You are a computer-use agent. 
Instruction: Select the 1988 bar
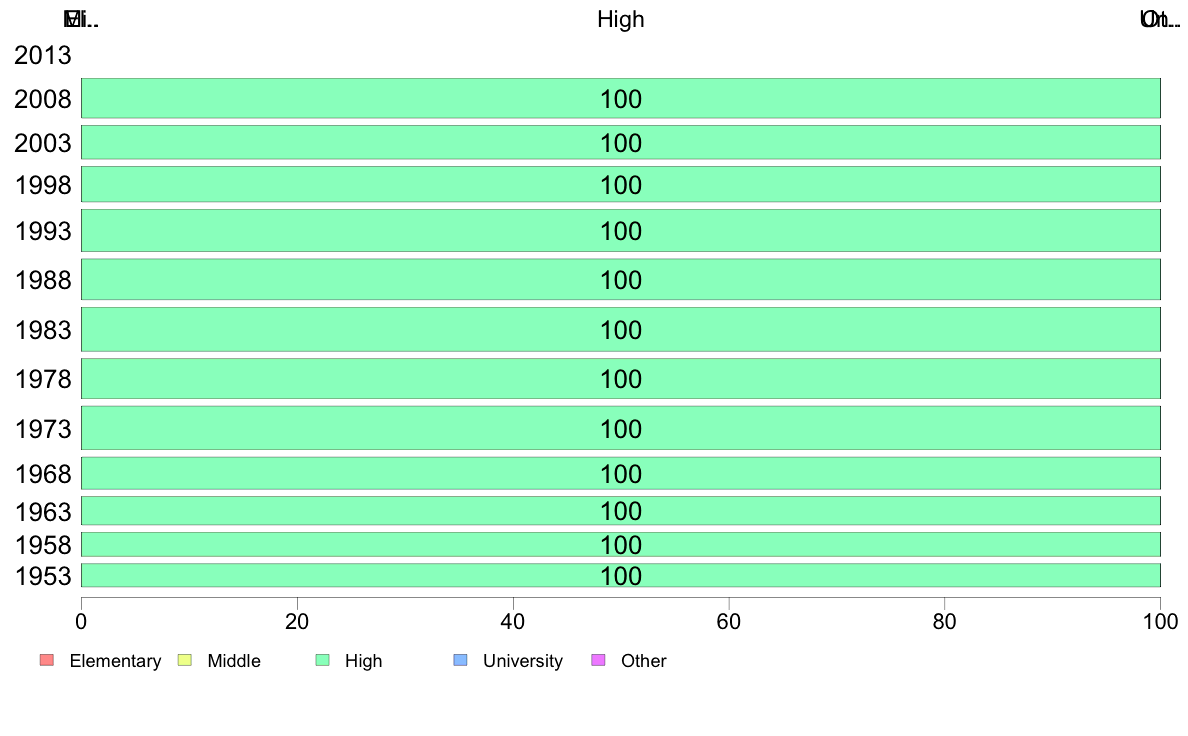tap(621, 280)
